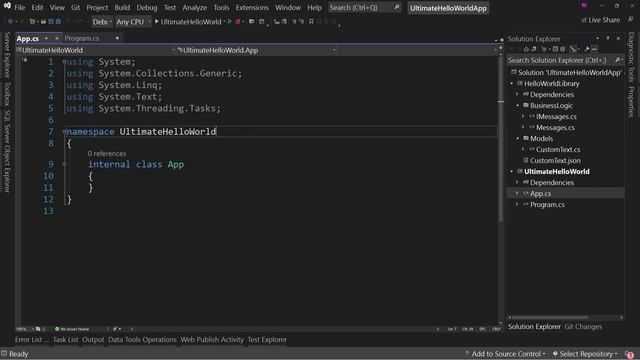The width and height of the screenshot is (640, 360).
Task: Click the Properties wrench icon in Solution Explorer
Action: point(587,49)
